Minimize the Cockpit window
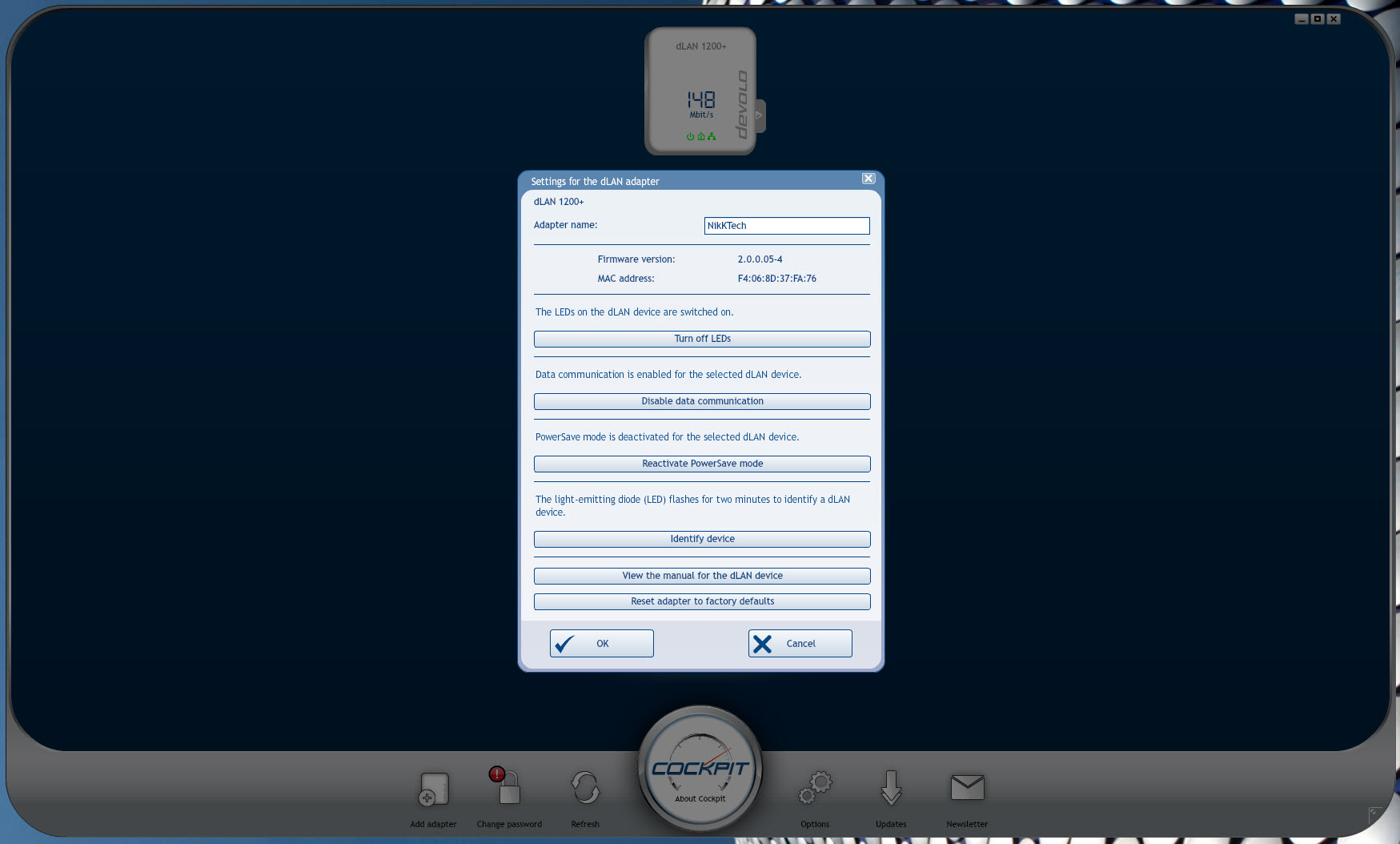The height and width of the screenshot is (844, 1400). coord(1302,19)
